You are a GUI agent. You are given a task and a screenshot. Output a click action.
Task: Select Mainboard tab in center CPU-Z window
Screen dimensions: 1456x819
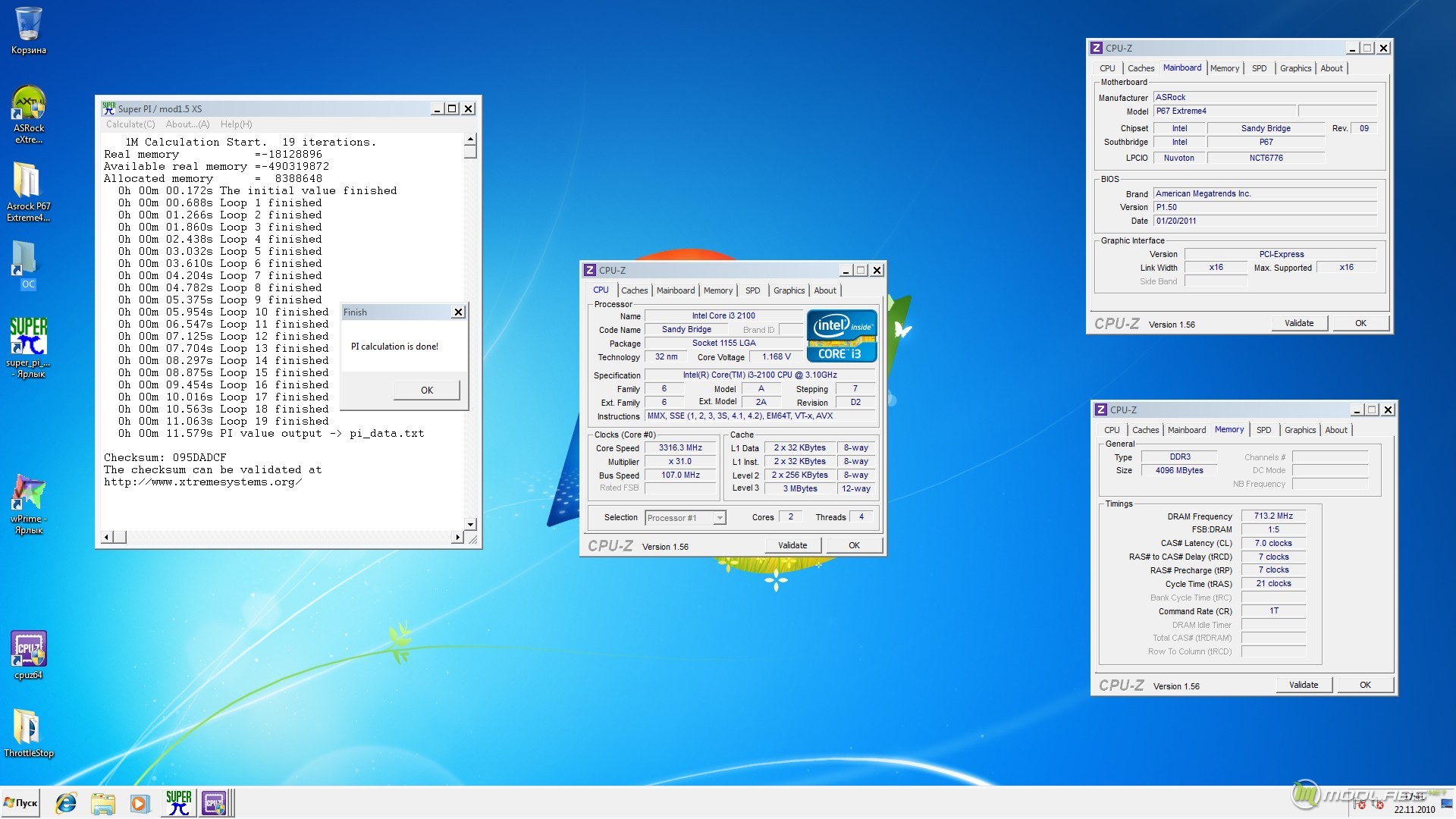(x=676, y=290)
